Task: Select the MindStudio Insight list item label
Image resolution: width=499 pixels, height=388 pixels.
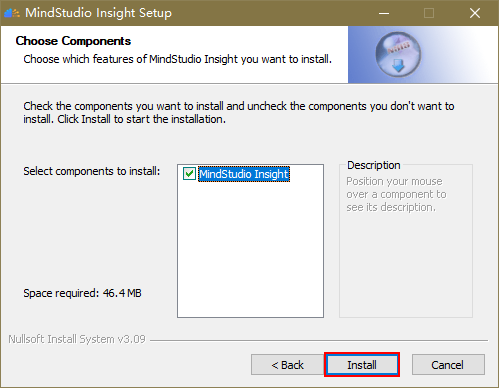Action: tap(244, 174)
